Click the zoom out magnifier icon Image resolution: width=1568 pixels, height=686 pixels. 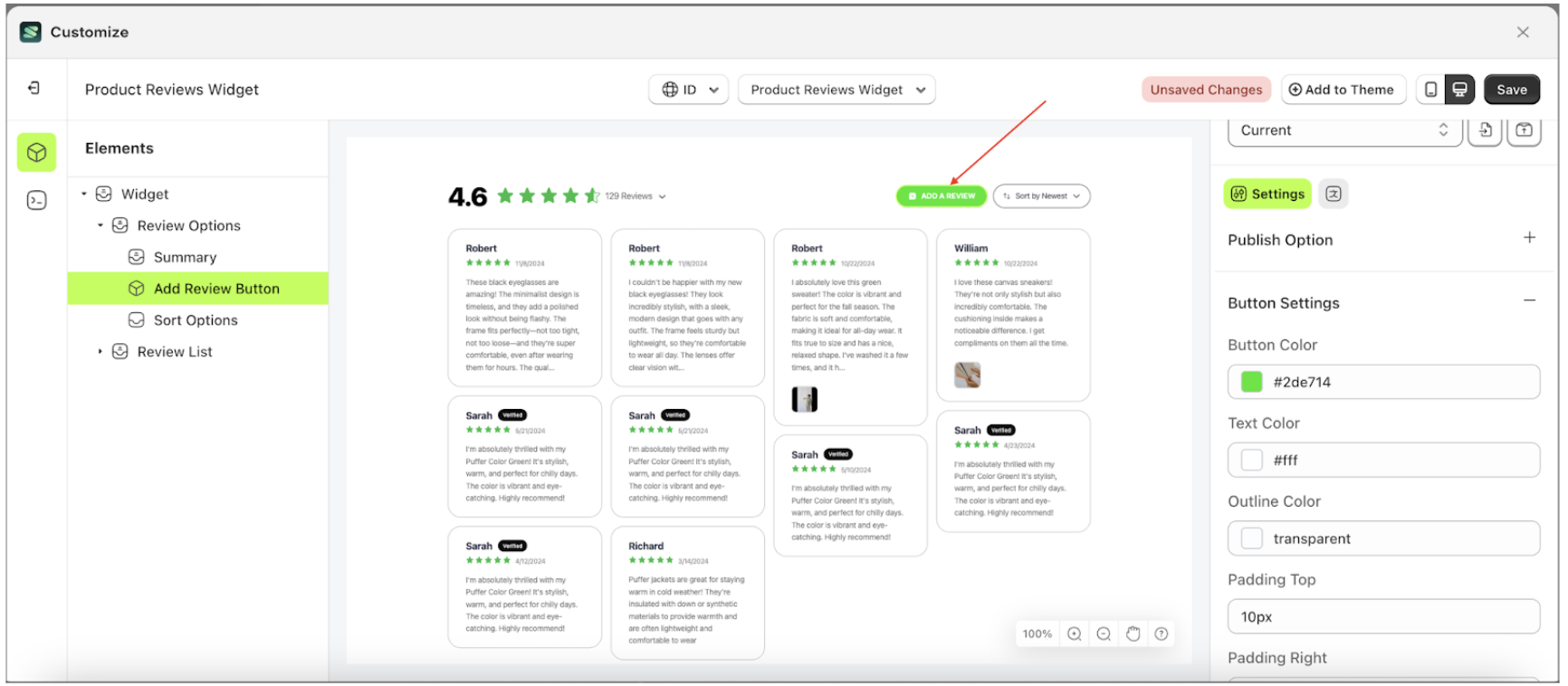tap(1104, 634)
